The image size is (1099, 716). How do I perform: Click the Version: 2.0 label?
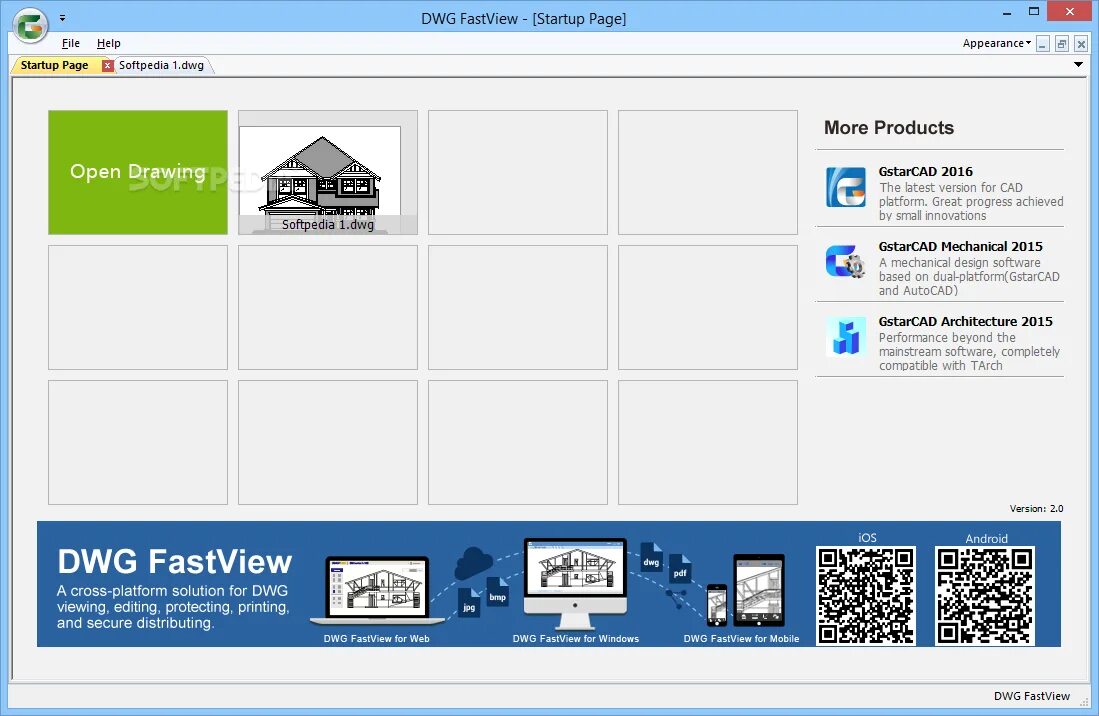coord(1036,509)
